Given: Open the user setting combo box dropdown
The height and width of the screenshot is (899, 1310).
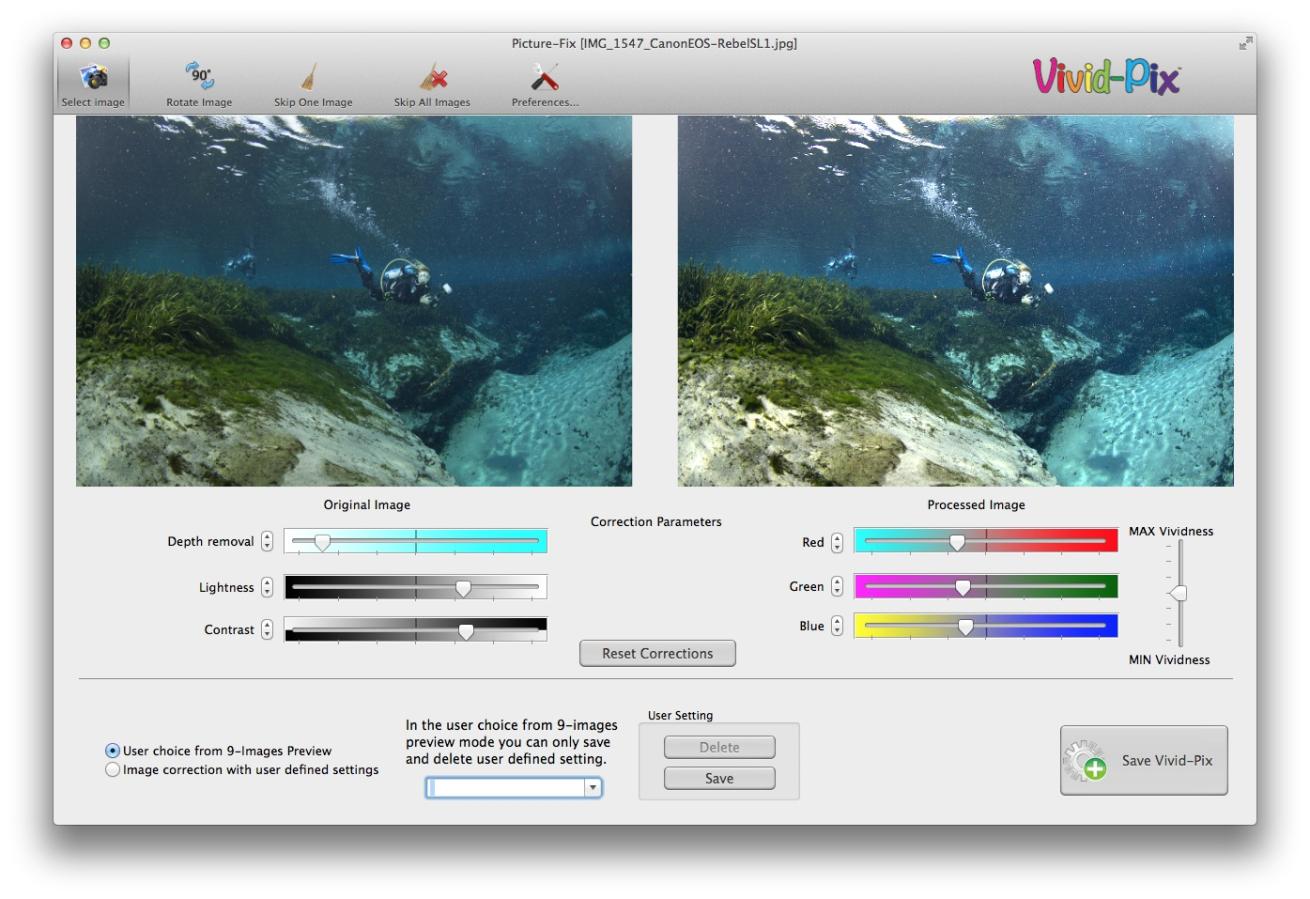Looking at the screenshot, I should [x=593, y=788].
